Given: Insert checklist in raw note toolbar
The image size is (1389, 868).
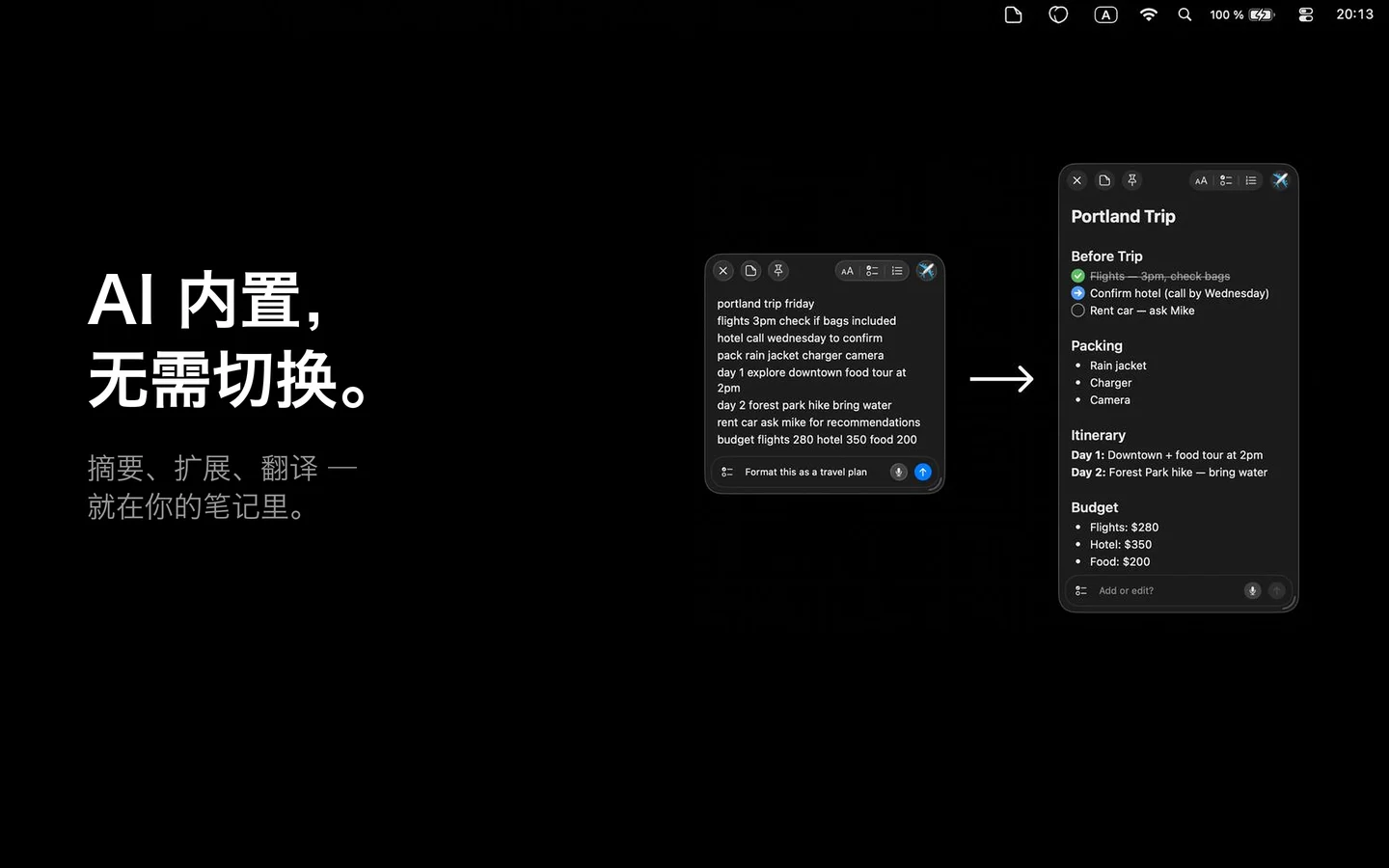Looking at the screenshot, I should pyautogui.click(x=872, y=271).
